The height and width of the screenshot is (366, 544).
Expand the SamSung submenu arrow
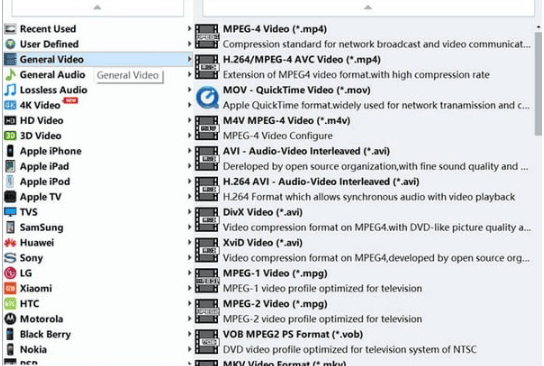pos(189,227)
